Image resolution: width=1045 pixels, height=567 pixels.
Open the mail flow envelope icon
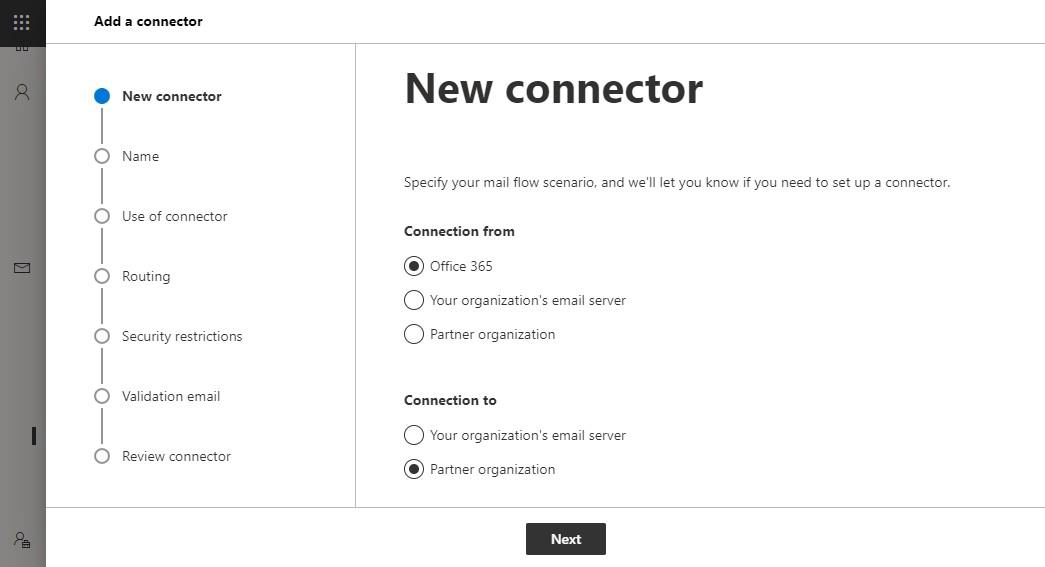click(22, 268)
